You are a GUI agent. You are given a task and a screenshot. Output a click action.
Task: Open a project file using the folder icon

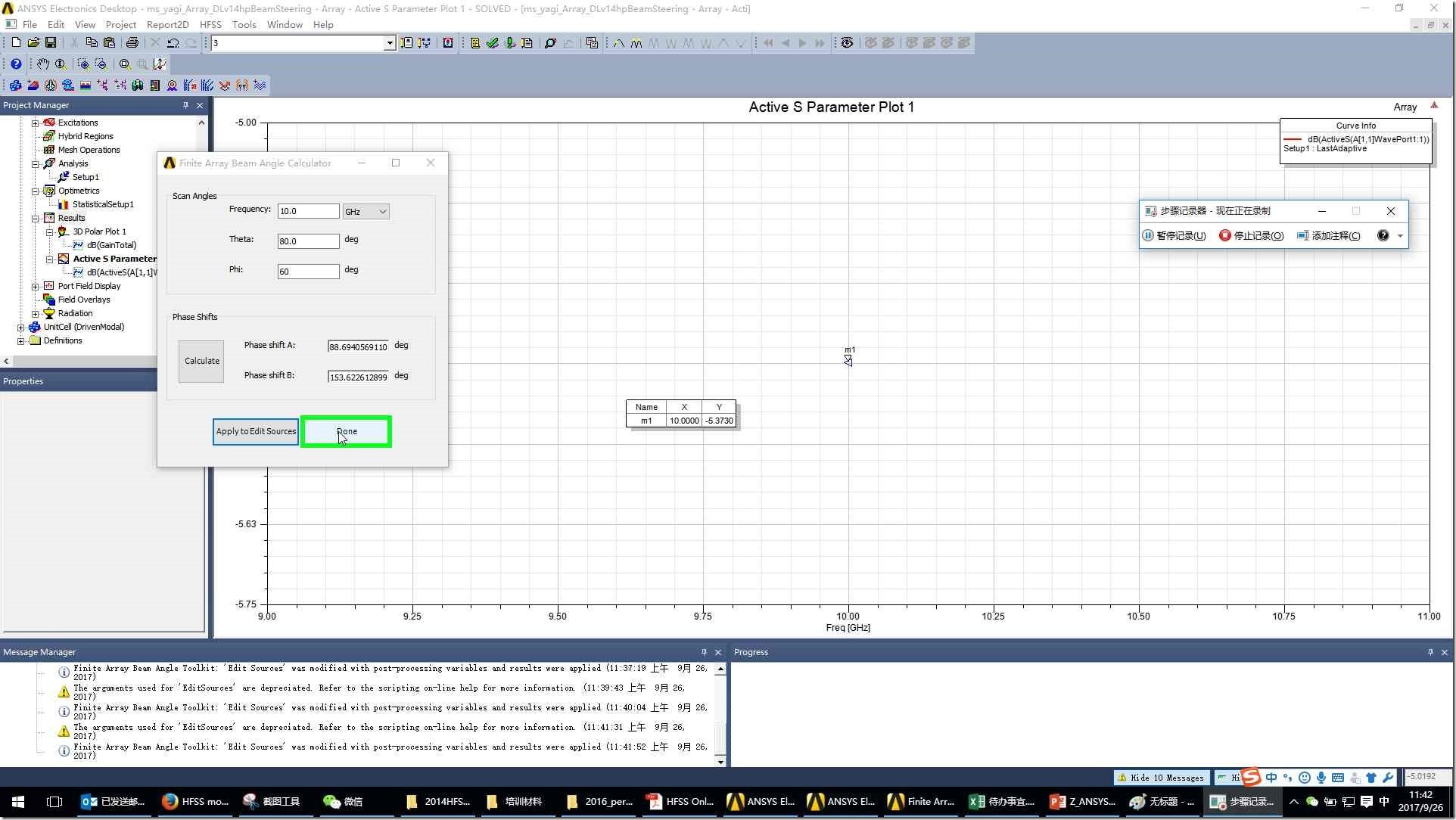click(33, 43)
